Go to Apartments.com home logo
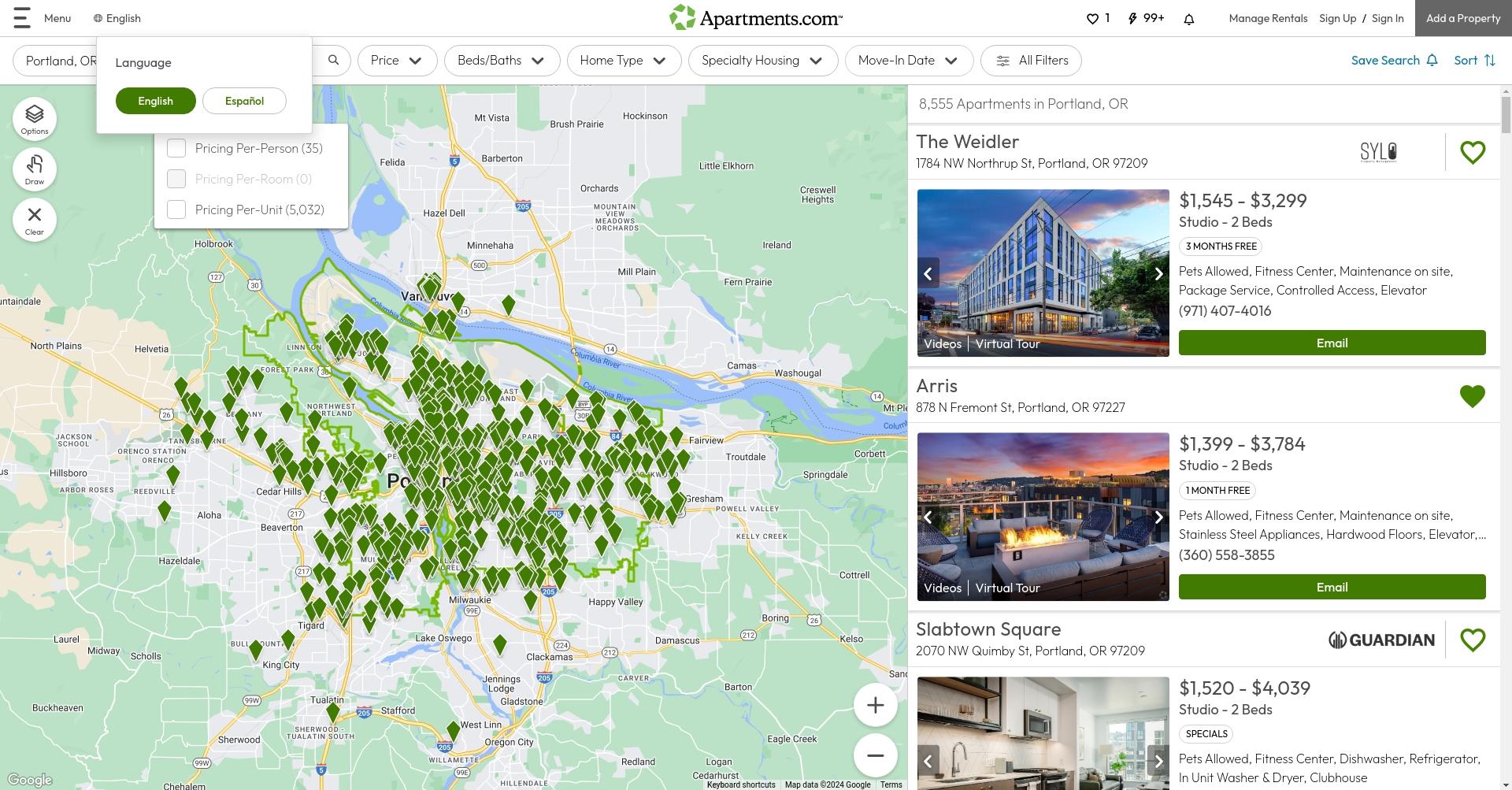 pos(756,17)
